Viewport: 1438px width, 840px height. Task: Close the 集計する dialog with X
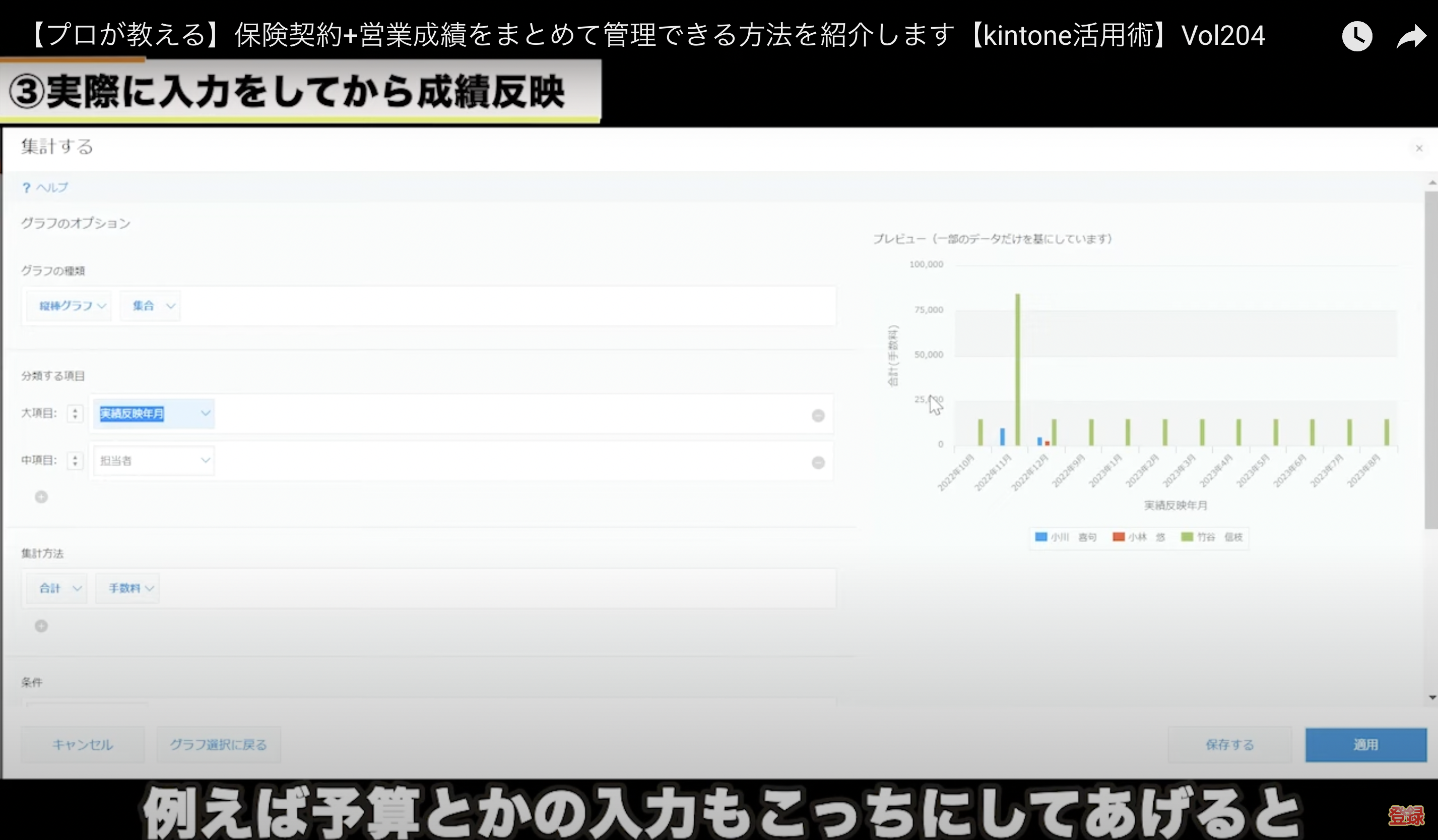click(x=1418, y=148)
